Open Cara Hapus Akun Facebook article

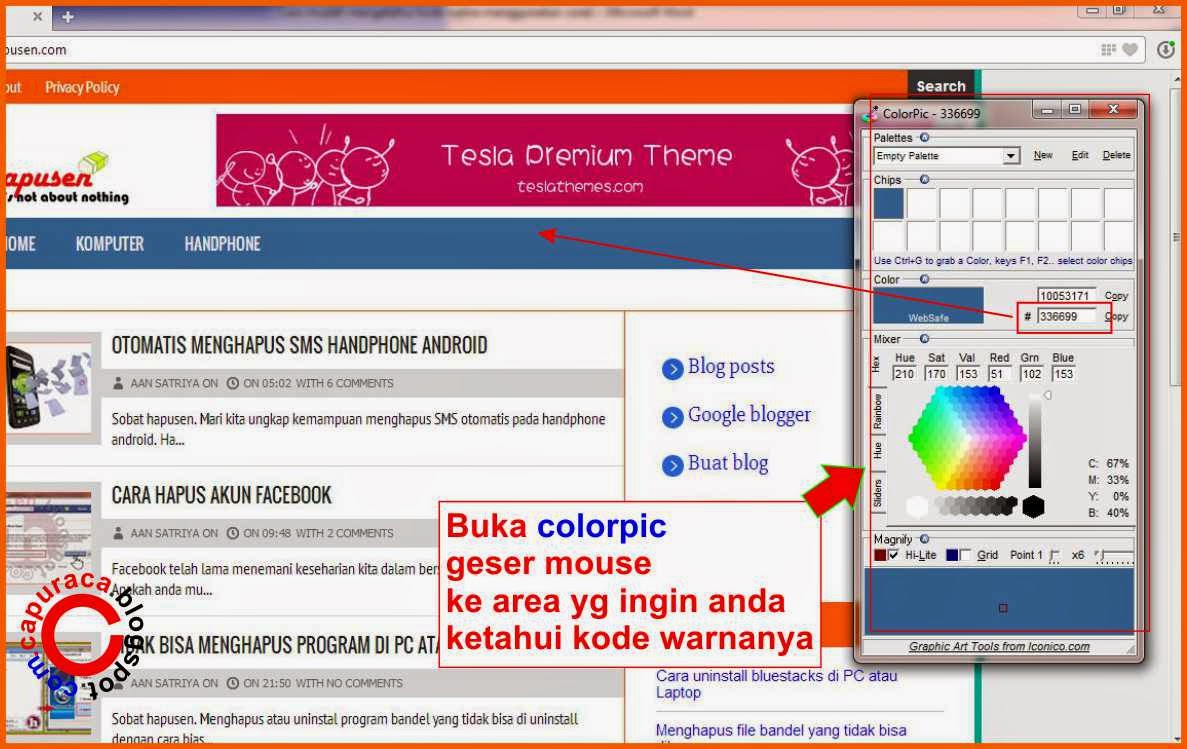click(x=222, y=495)
